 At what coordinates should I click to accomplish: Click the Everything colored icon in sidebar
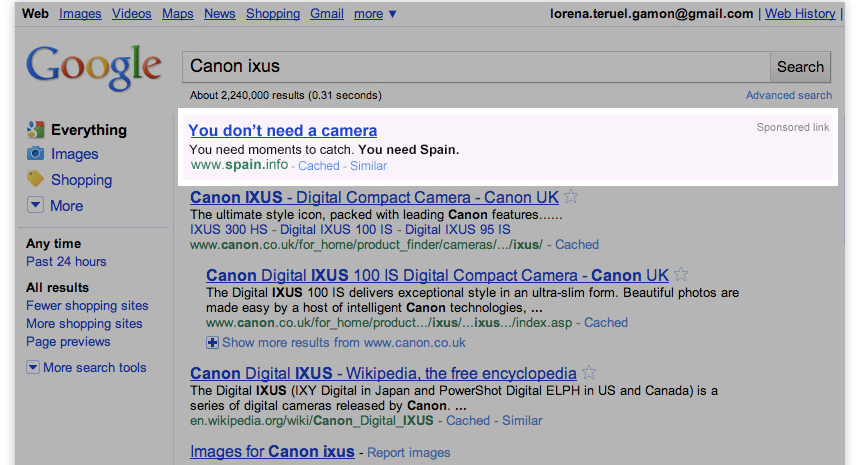(x=35, y=130)
